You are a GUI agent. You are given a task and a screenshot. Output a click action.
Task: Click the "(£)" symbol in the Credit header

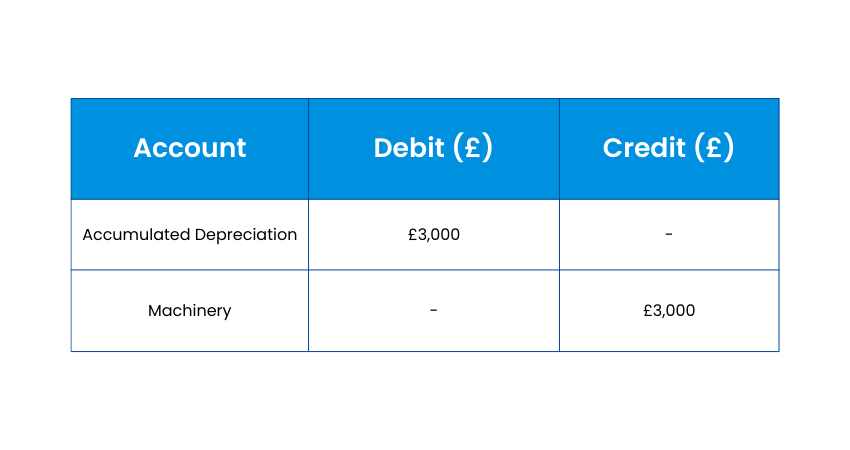pos(714,148)
